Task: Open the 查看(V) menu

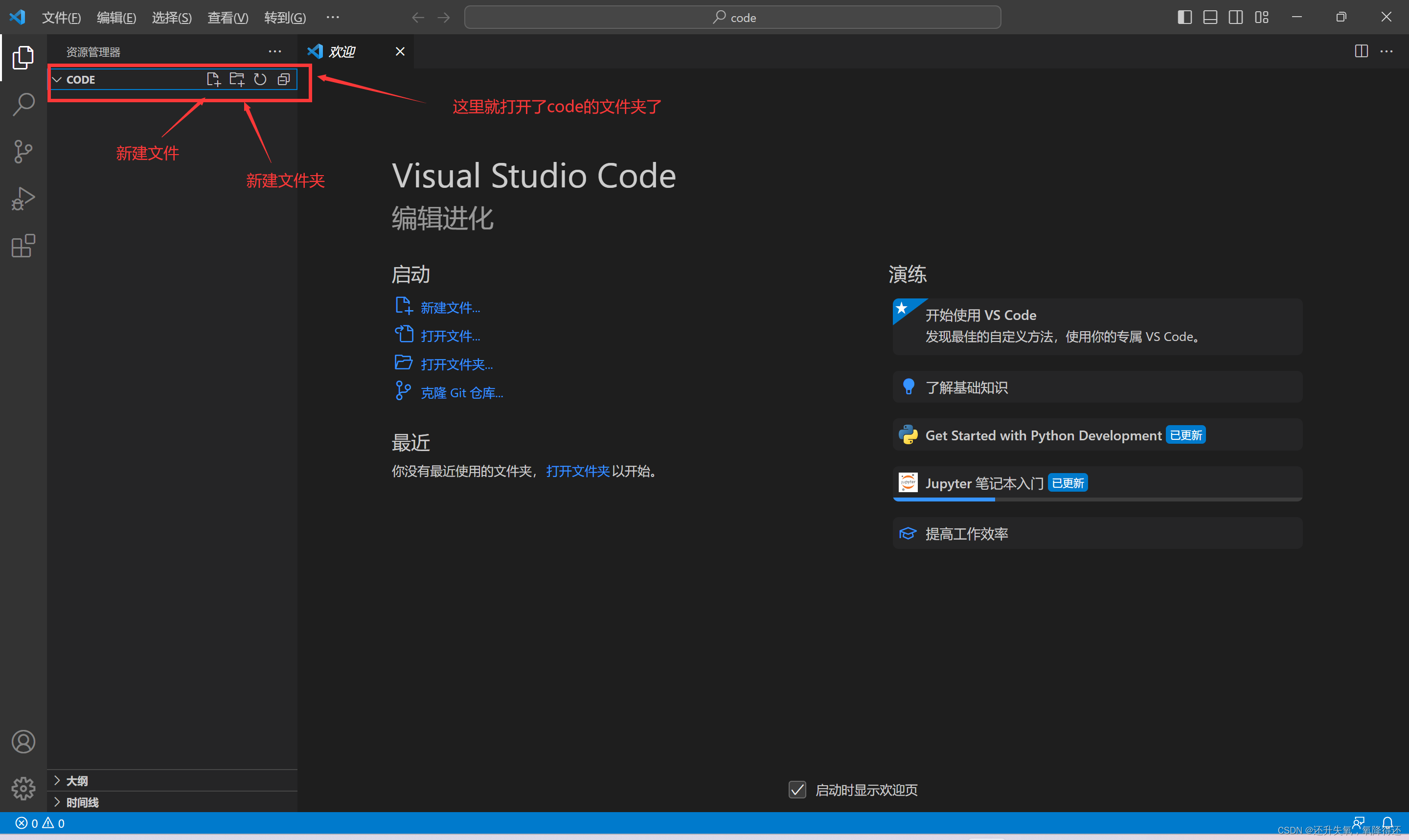Action: click(228, 18)
